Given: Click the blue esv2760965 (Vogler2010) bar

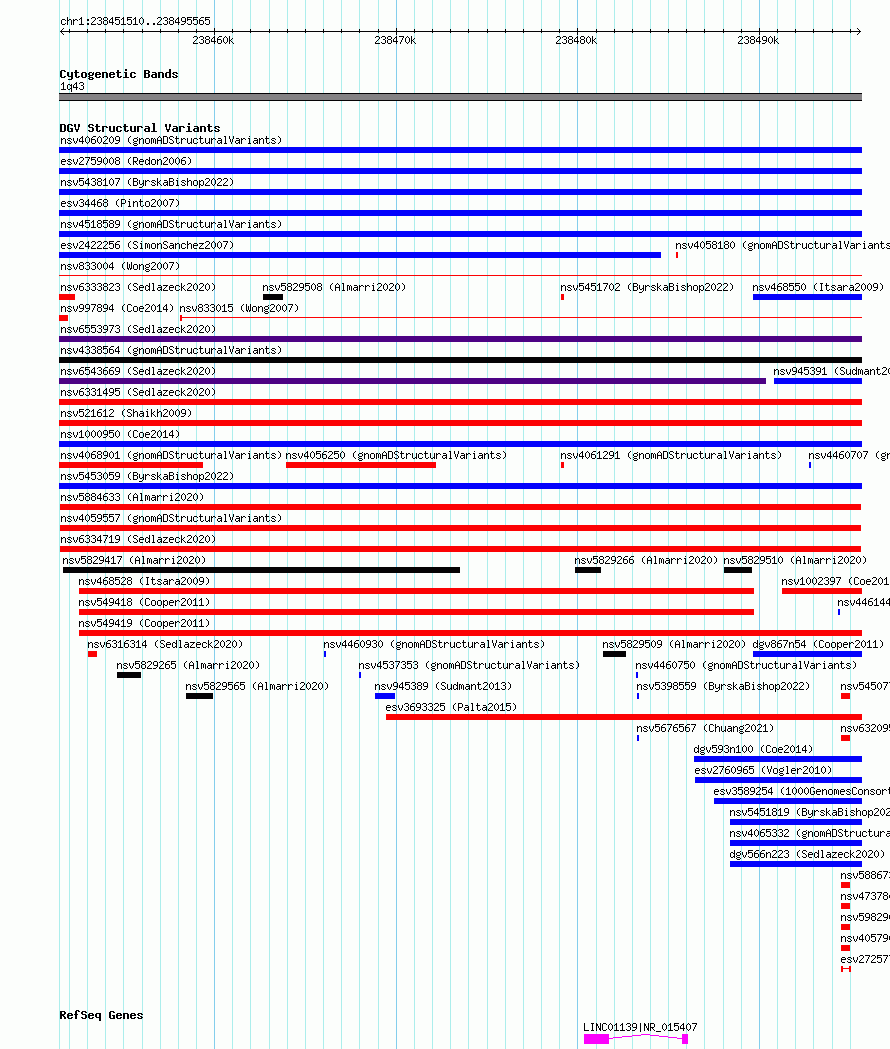Looking at the screenshot, I should click(778, 780).
